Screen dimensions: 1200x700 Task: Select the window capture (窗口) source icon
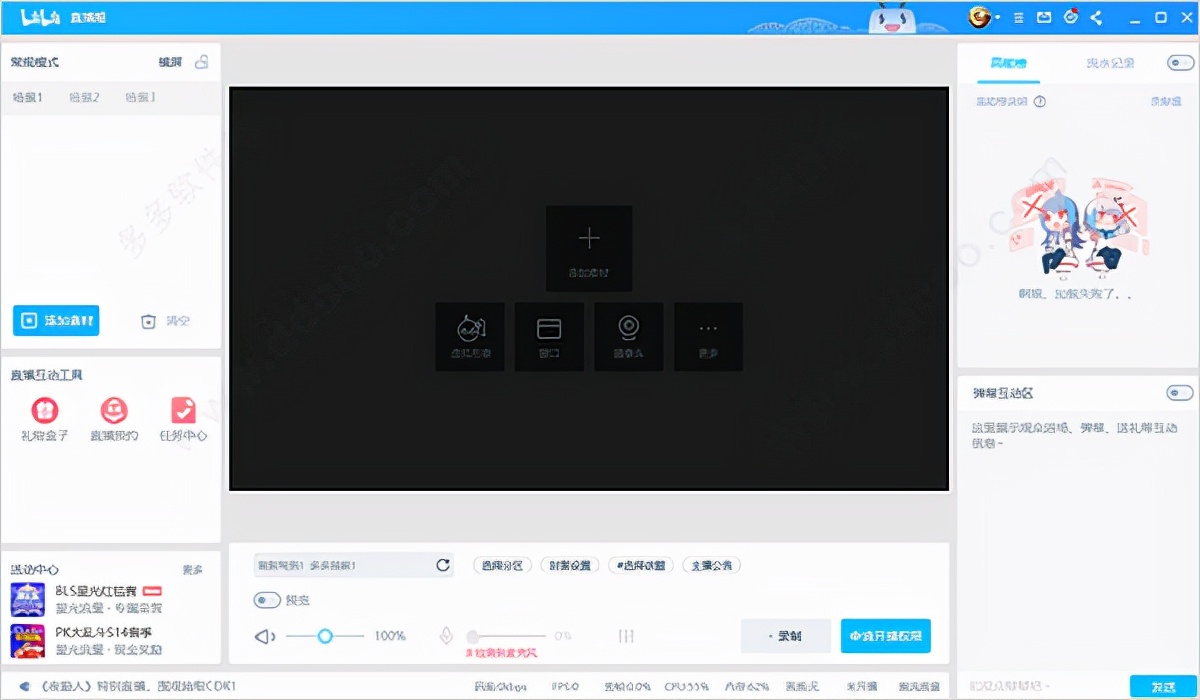click(549, 336)
